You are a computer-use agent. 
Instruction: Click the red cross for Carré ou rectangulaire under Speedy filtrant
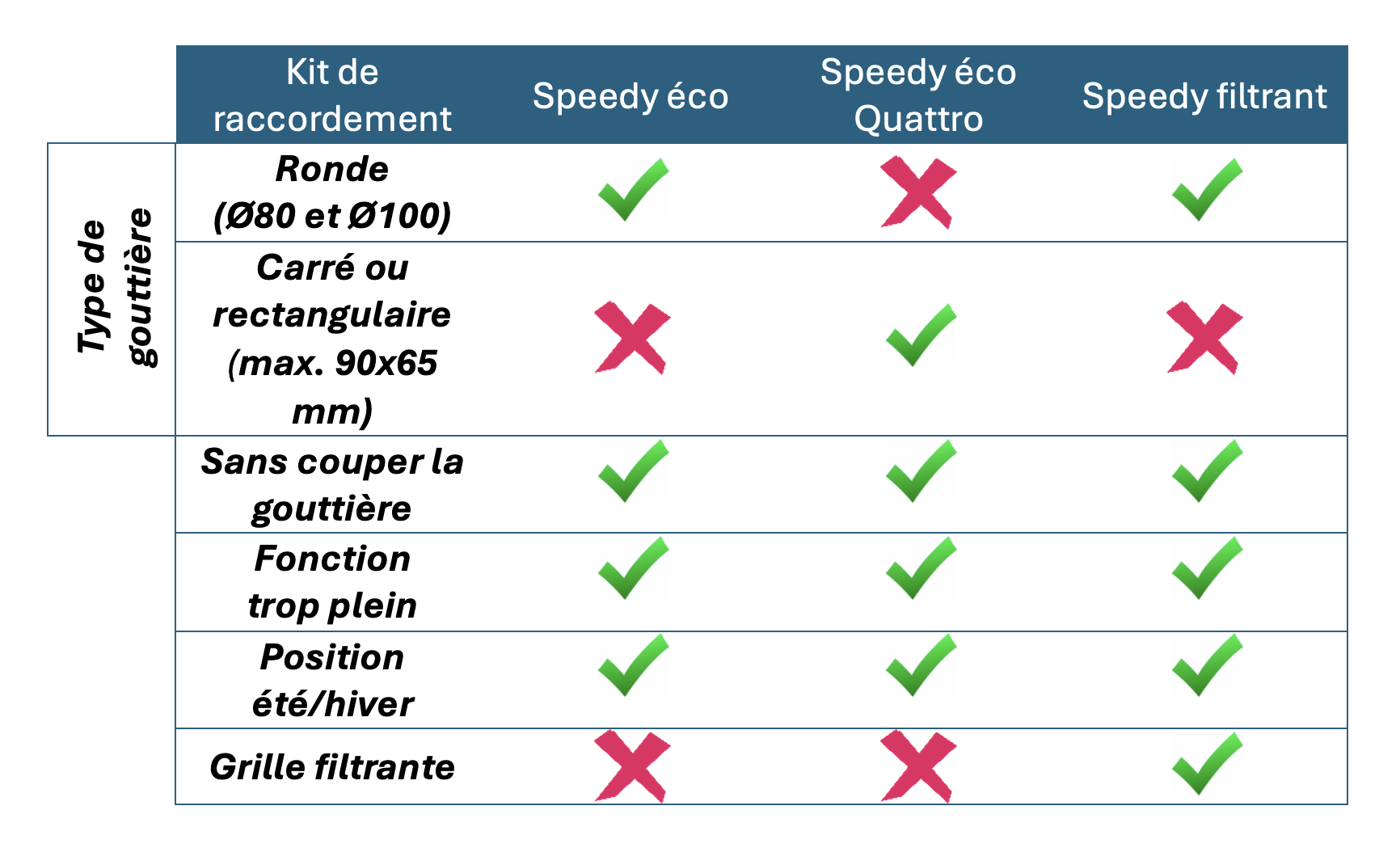tap(1204, 338)
